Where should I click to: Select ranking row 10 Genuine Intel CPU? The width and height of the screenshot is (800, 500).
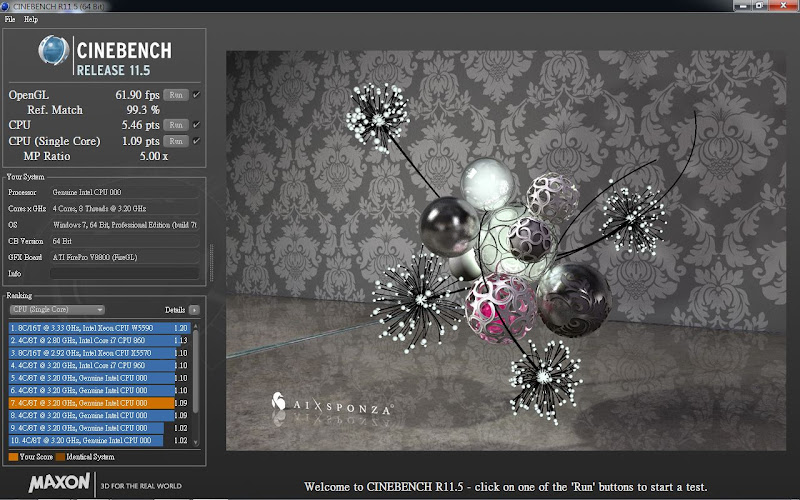coord(99,440)
